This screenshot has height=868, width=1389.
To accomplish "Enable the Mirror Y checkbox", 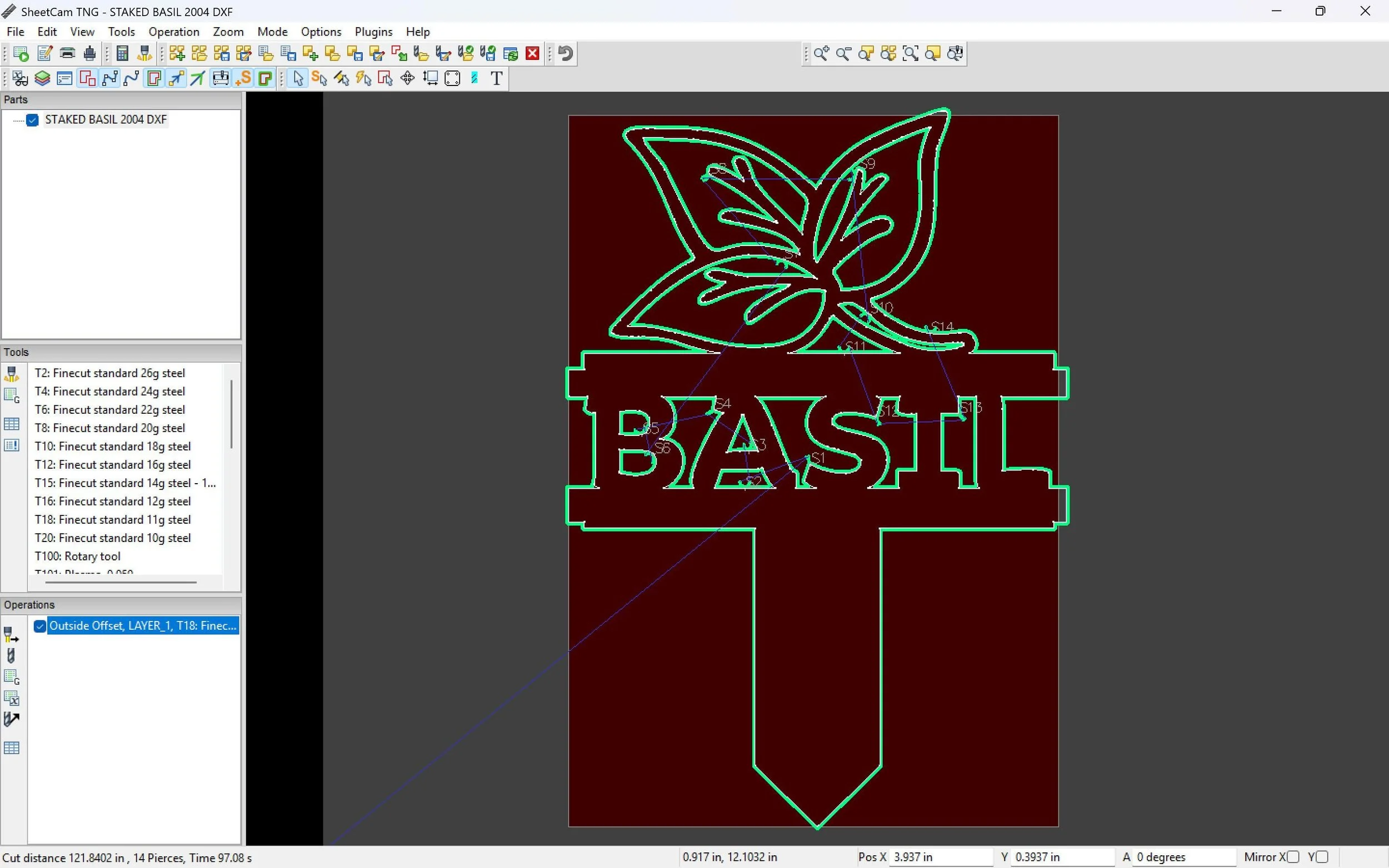I will (1322, 857).
